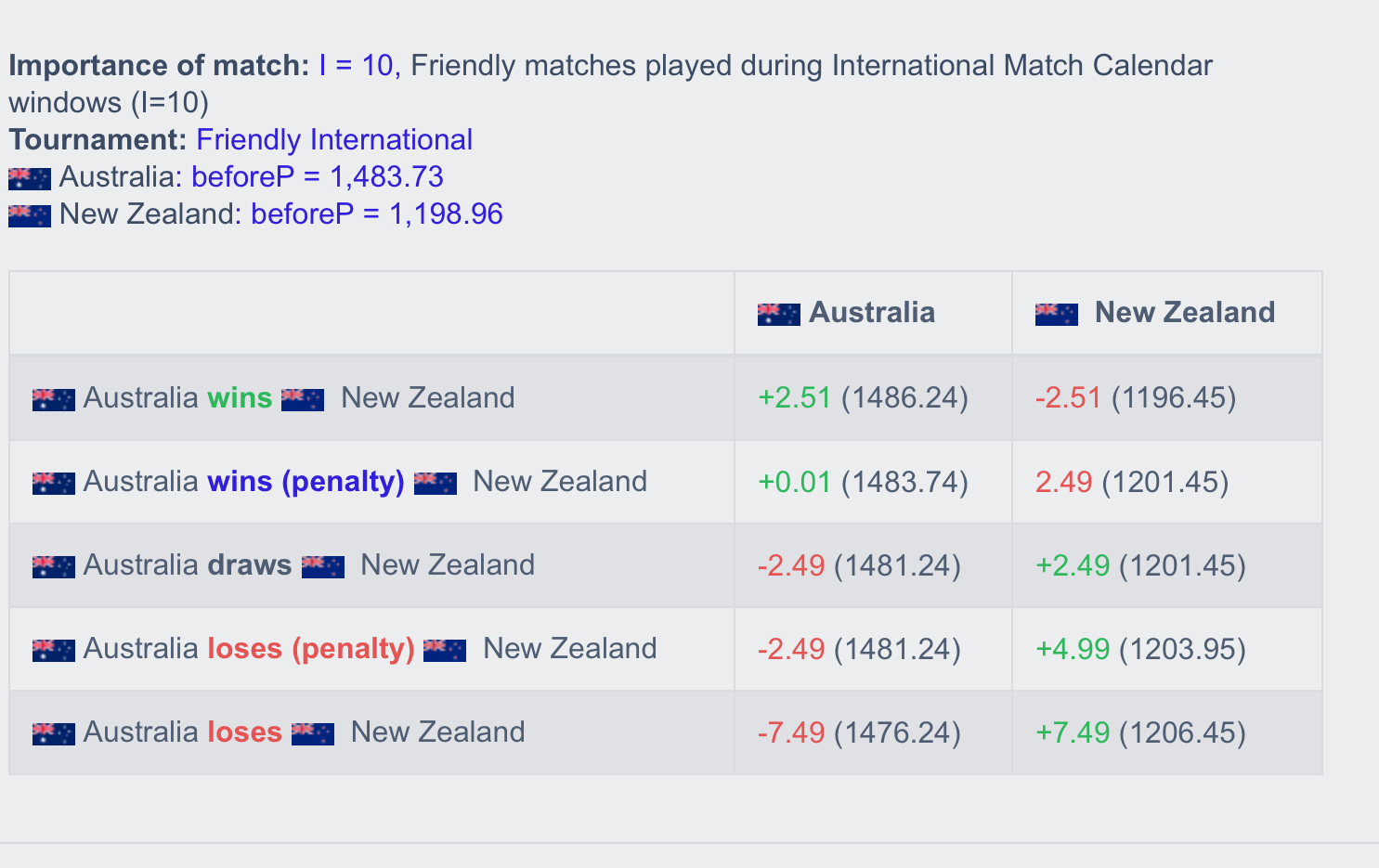The height and width of the screenshot is (868, 1379).
Task: Click first flag in the 'Australia wins' row
Action: [53, 399]
